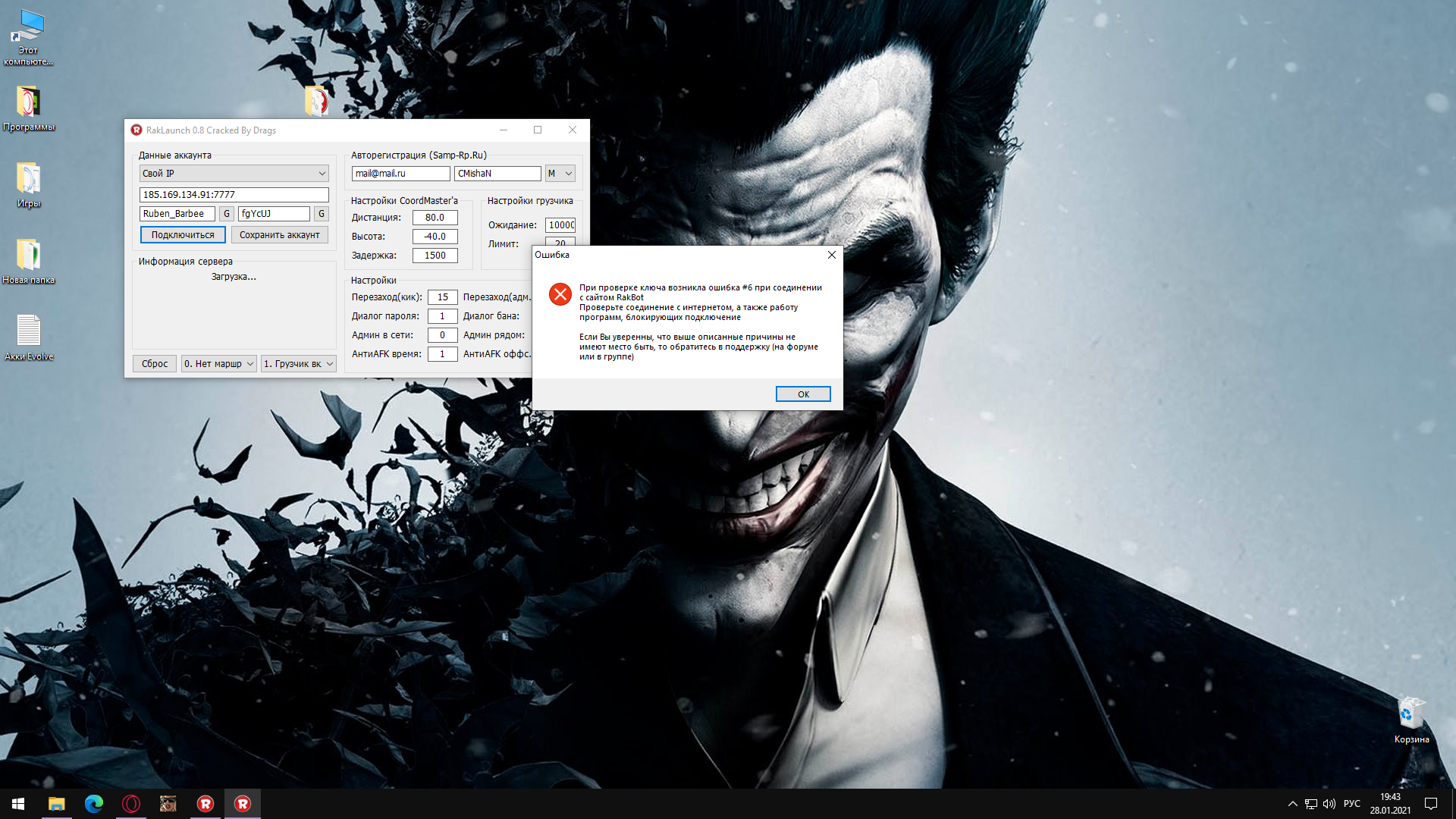
Task: Open the Игры desktop folder icon
Action: click(28, 179)
